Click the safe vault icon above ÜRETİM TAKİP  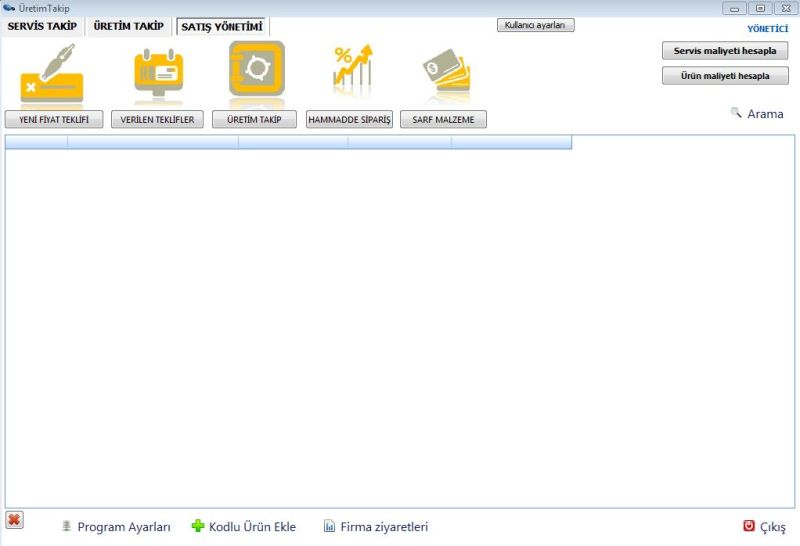coord(257,69)
